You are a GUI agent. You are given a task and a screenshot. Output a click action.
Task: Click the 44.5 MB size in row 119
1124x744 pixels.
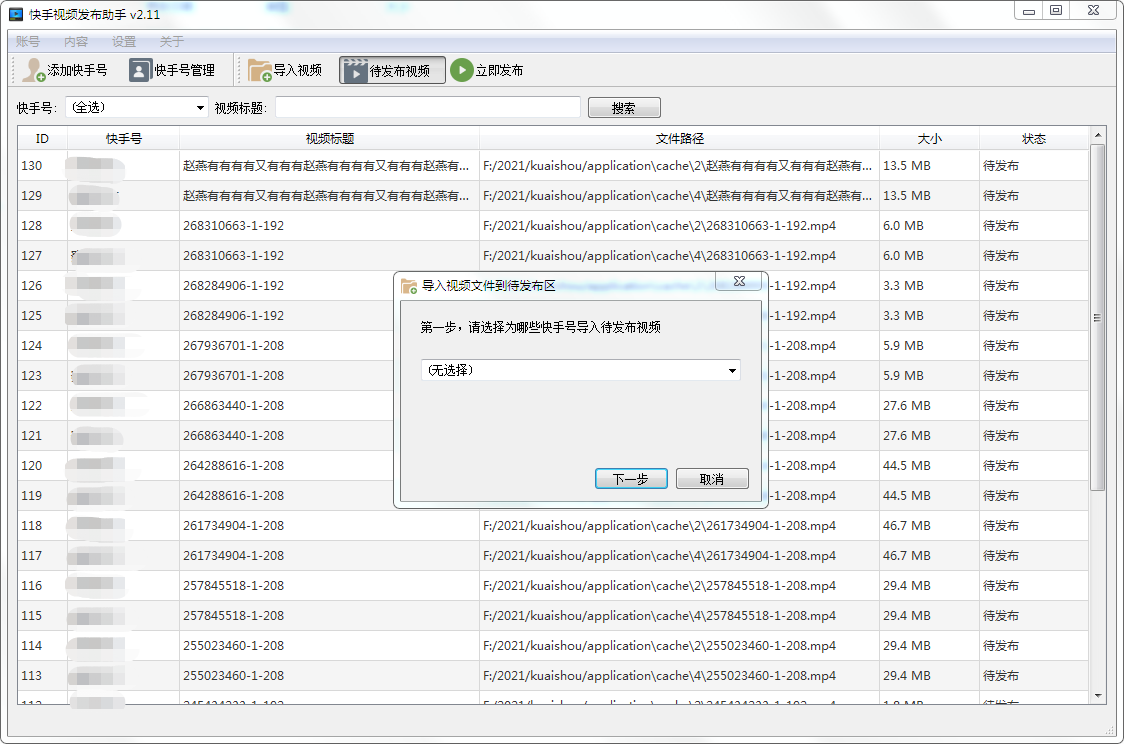pos(907,496)
